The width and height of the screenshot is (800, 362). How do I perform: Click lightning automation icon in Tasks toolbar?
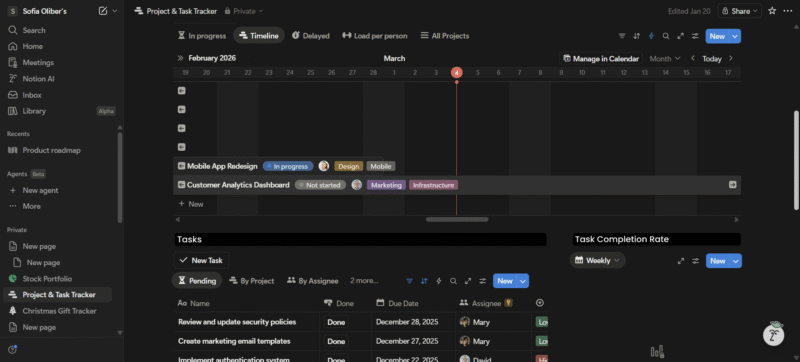pos(439,281)
